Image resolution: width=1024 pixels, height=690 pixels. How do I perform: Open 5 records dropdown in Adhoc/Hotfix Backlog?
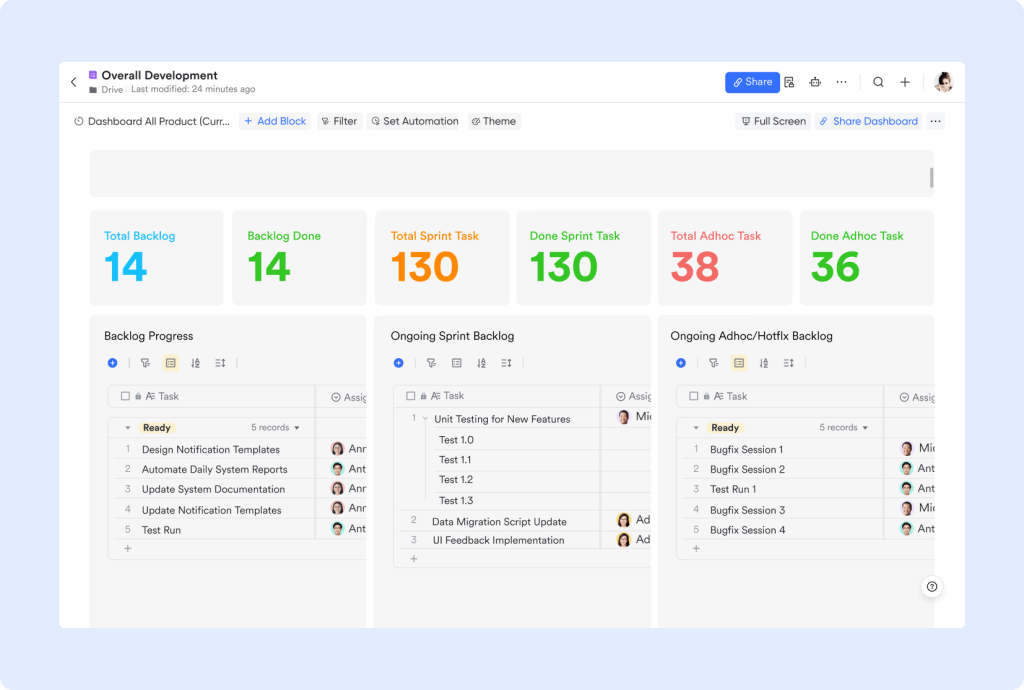(843, 428)
